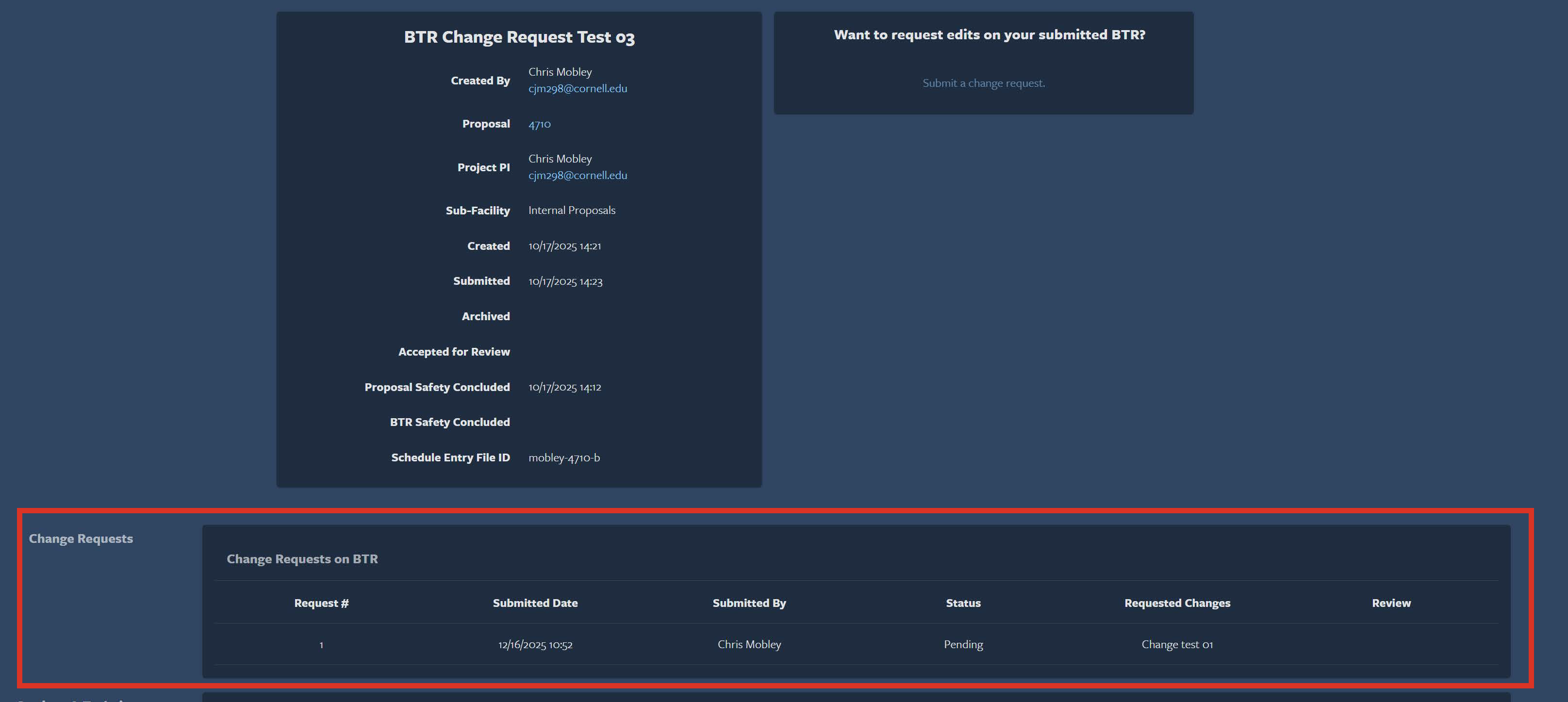Click the Status column header
Image resolution: width=1568 pixels, height=702 pixels.
point(963,603)
